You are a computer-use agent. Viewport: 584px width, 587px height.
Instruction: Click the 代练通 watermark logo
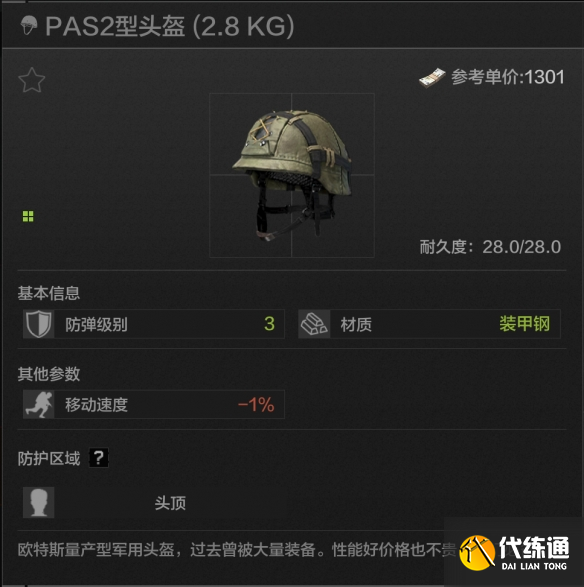pyautogui.click(x=514, y=553)
